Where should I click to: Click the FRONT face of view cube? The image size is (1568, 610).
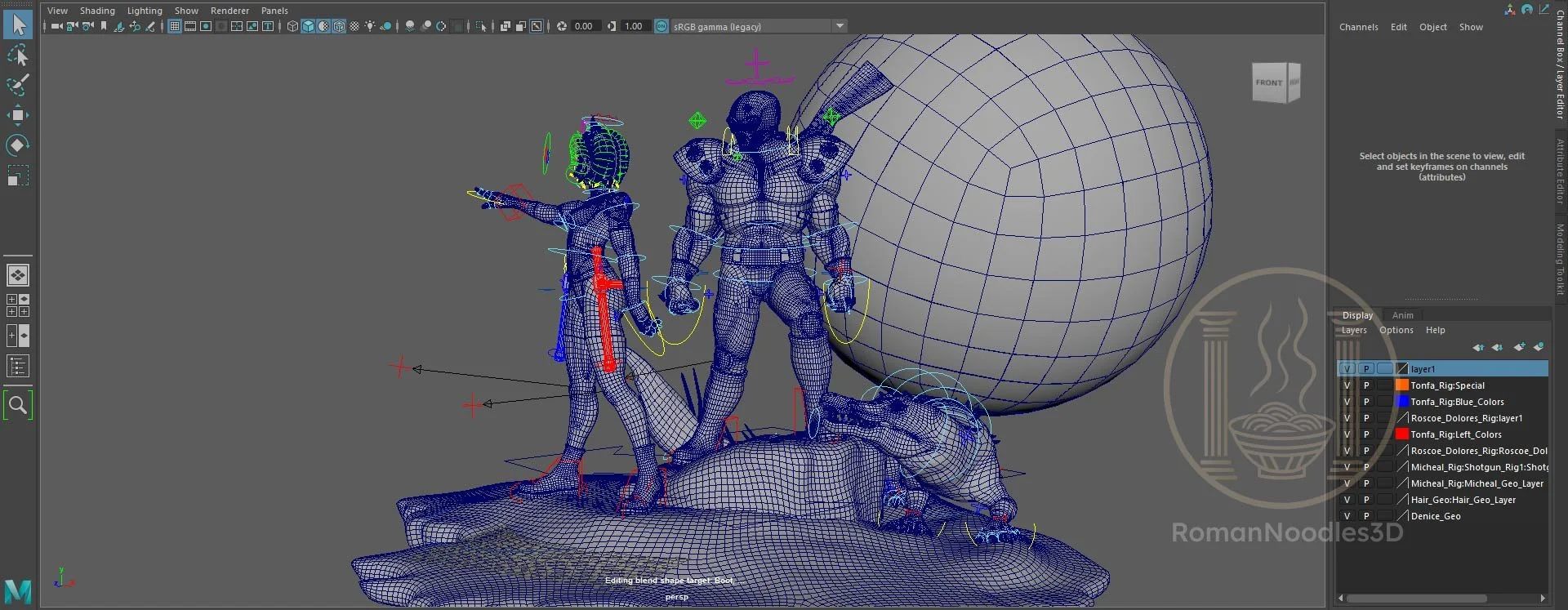[x=1268, y=82]
